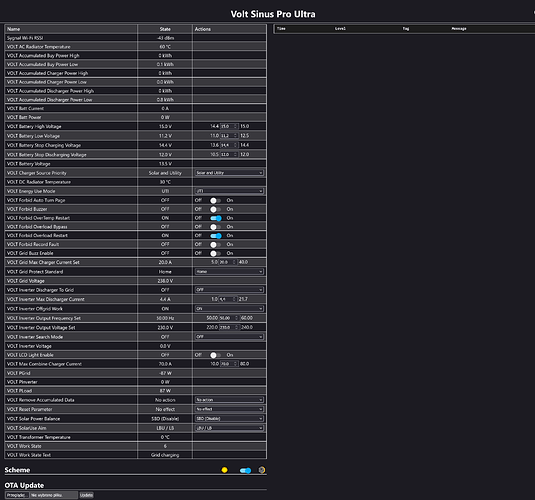This screenshot has width=535, height=500.
Task: Click VOLT Inverter Output Frequency Set field
Action: tap(229, 318)
